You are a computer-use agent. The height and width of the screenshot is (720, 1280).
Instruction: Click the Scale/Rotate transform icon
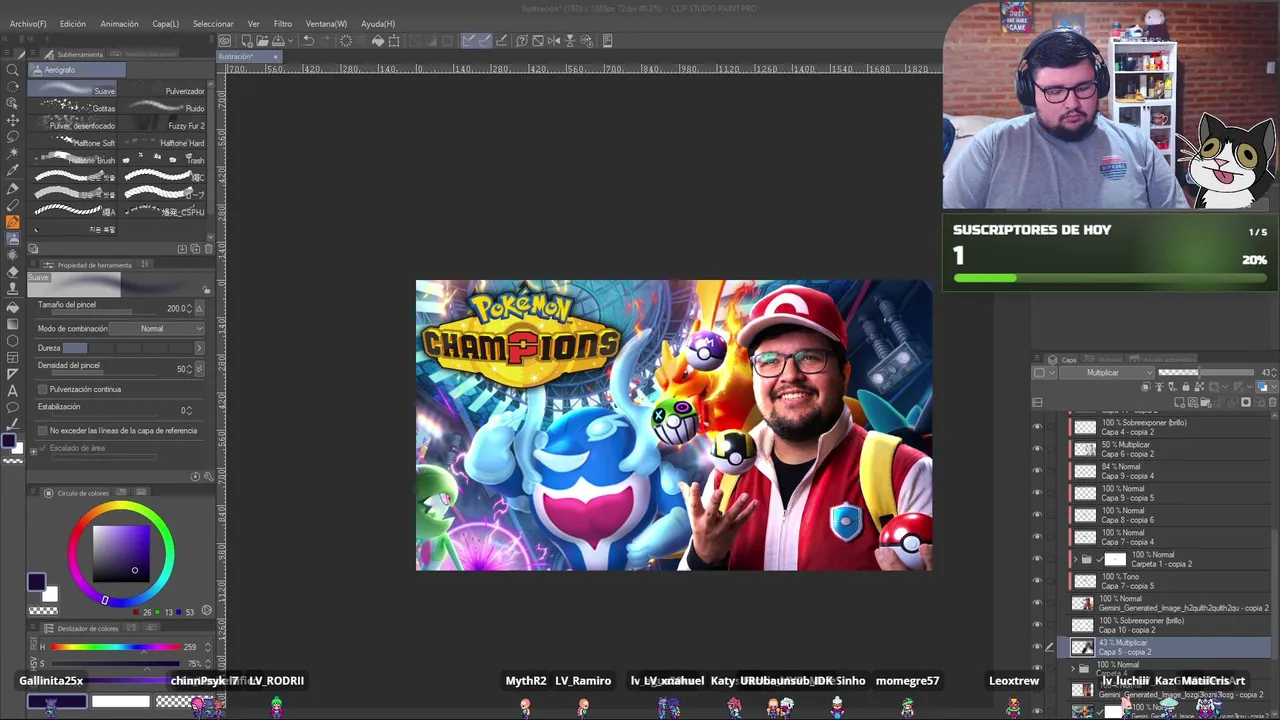pos(394,41)
